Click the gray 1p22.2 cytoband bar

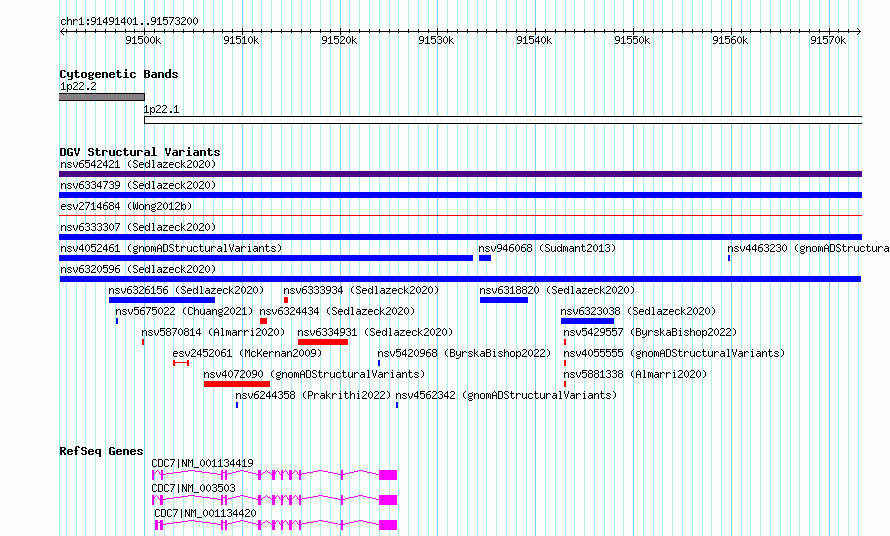click(x=102, y=97)
